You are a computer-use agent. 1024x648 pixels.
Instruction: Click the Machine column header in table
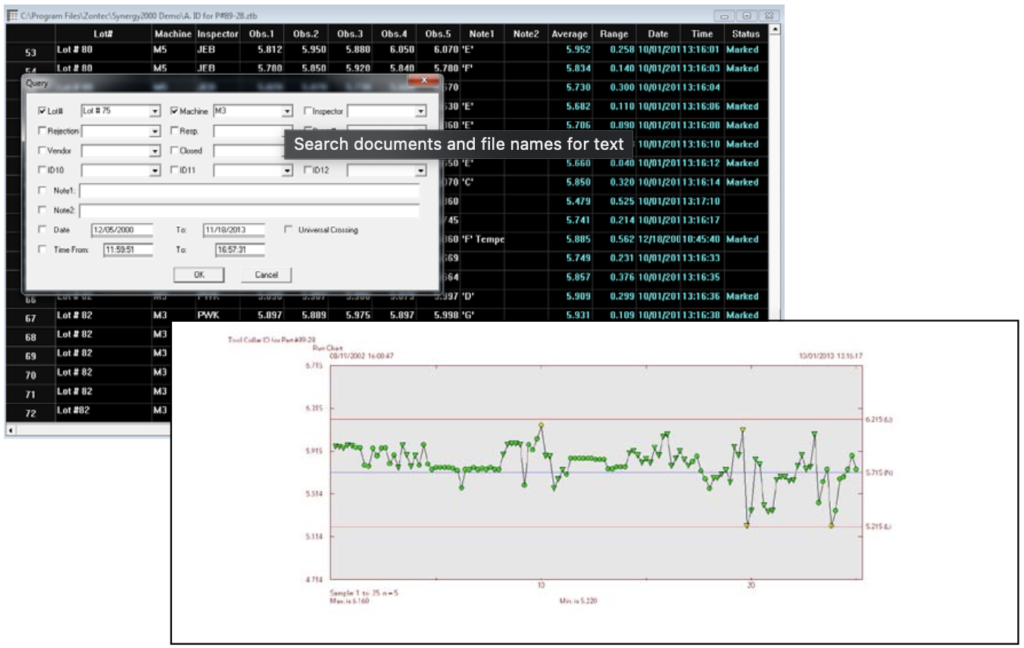[173, 34]
